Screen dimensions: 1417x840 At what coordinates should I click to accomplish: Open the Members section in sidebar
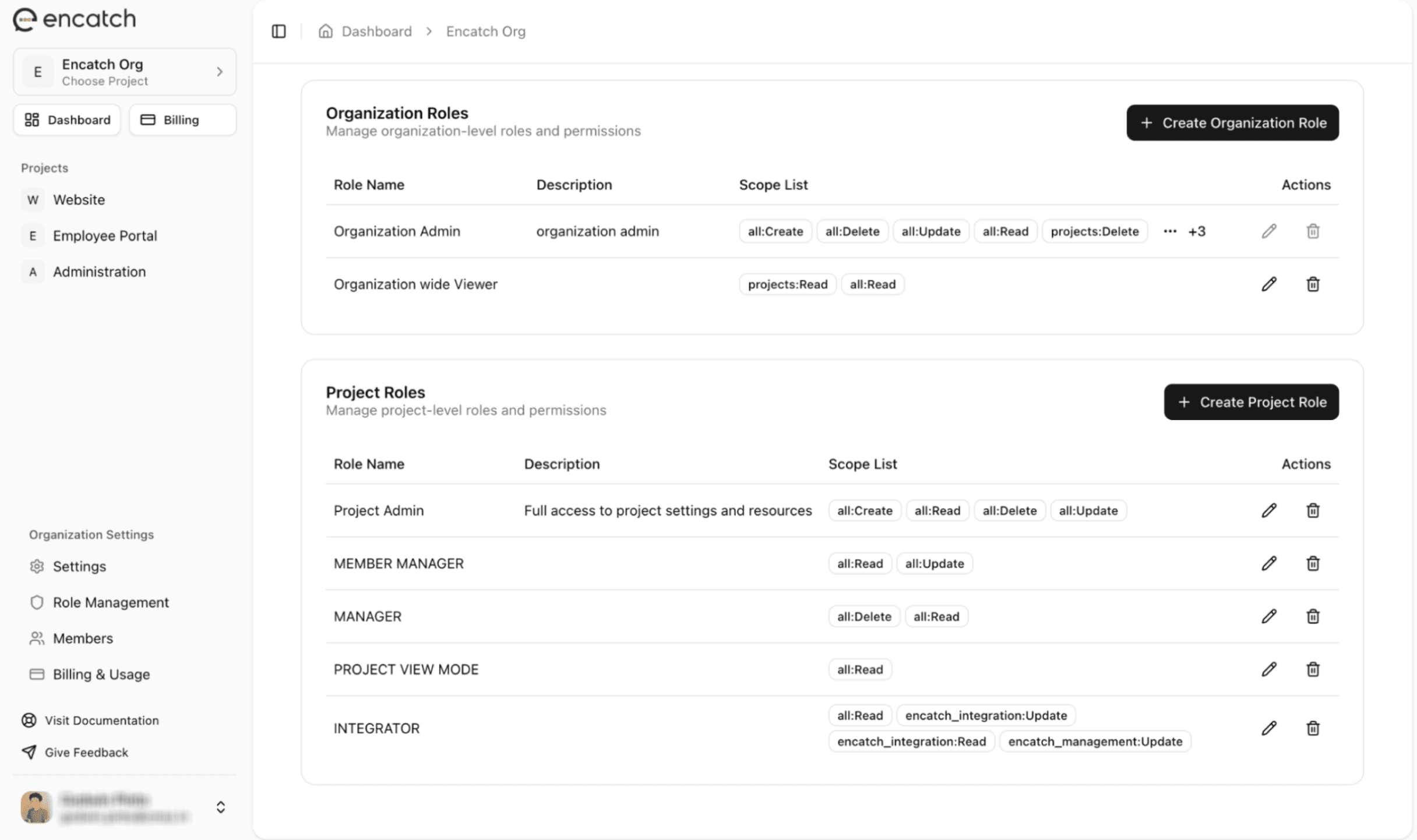pos(83,638)
